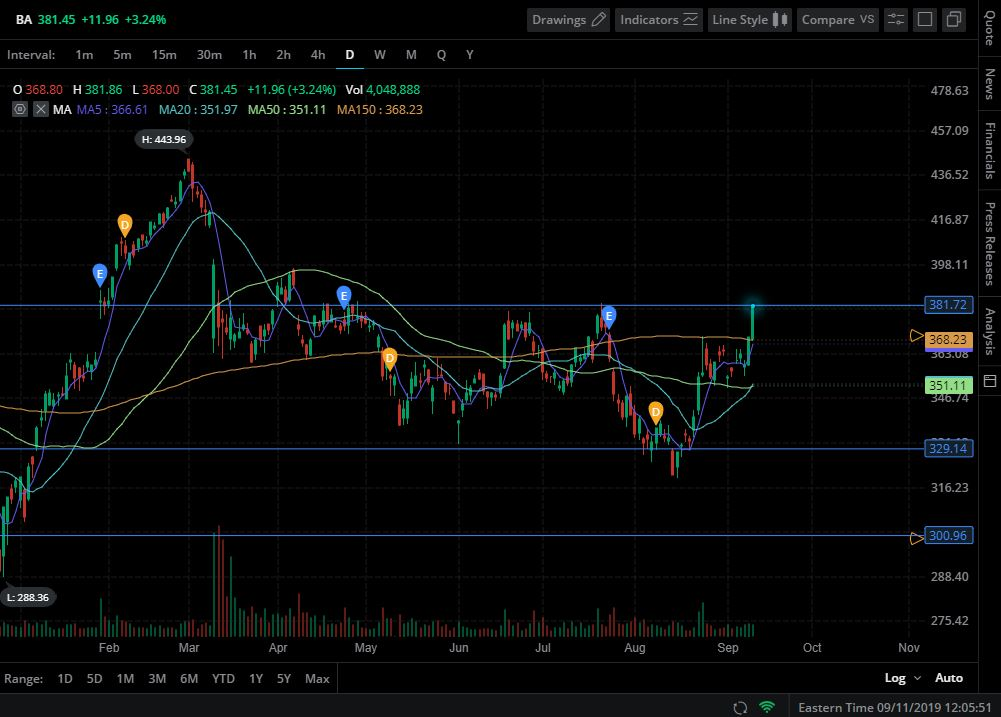Open Compare VS option
The height and width of the screenshot is (717, 1001).
point(838,20)
